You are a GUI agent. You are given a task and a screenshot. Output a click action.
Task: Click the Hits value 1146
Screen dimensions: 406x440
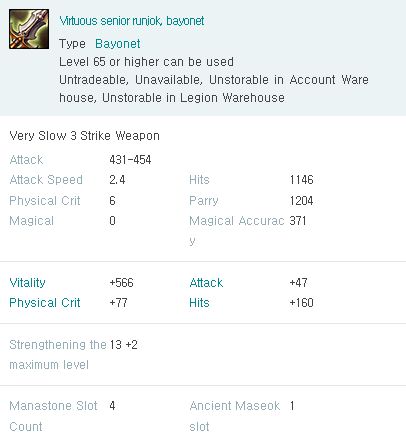(x=301, y=180)
